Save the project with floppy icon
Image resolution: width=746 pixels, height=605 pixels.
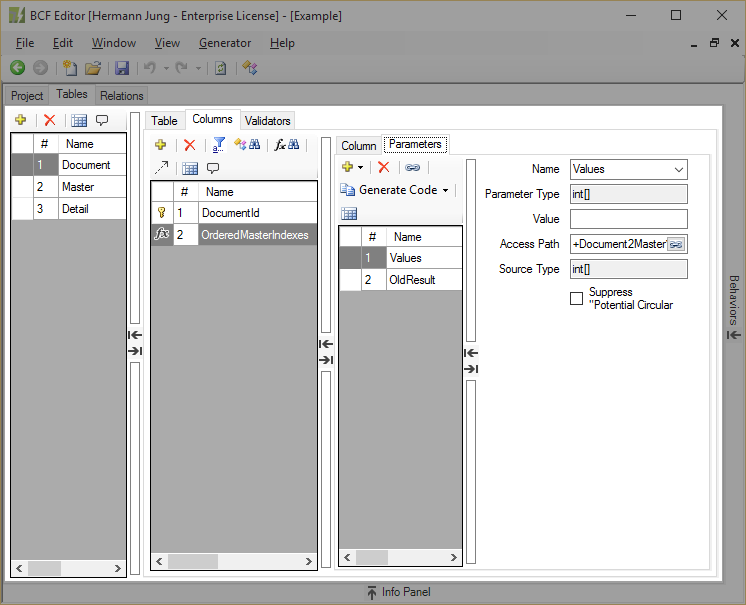click(122, 68)
